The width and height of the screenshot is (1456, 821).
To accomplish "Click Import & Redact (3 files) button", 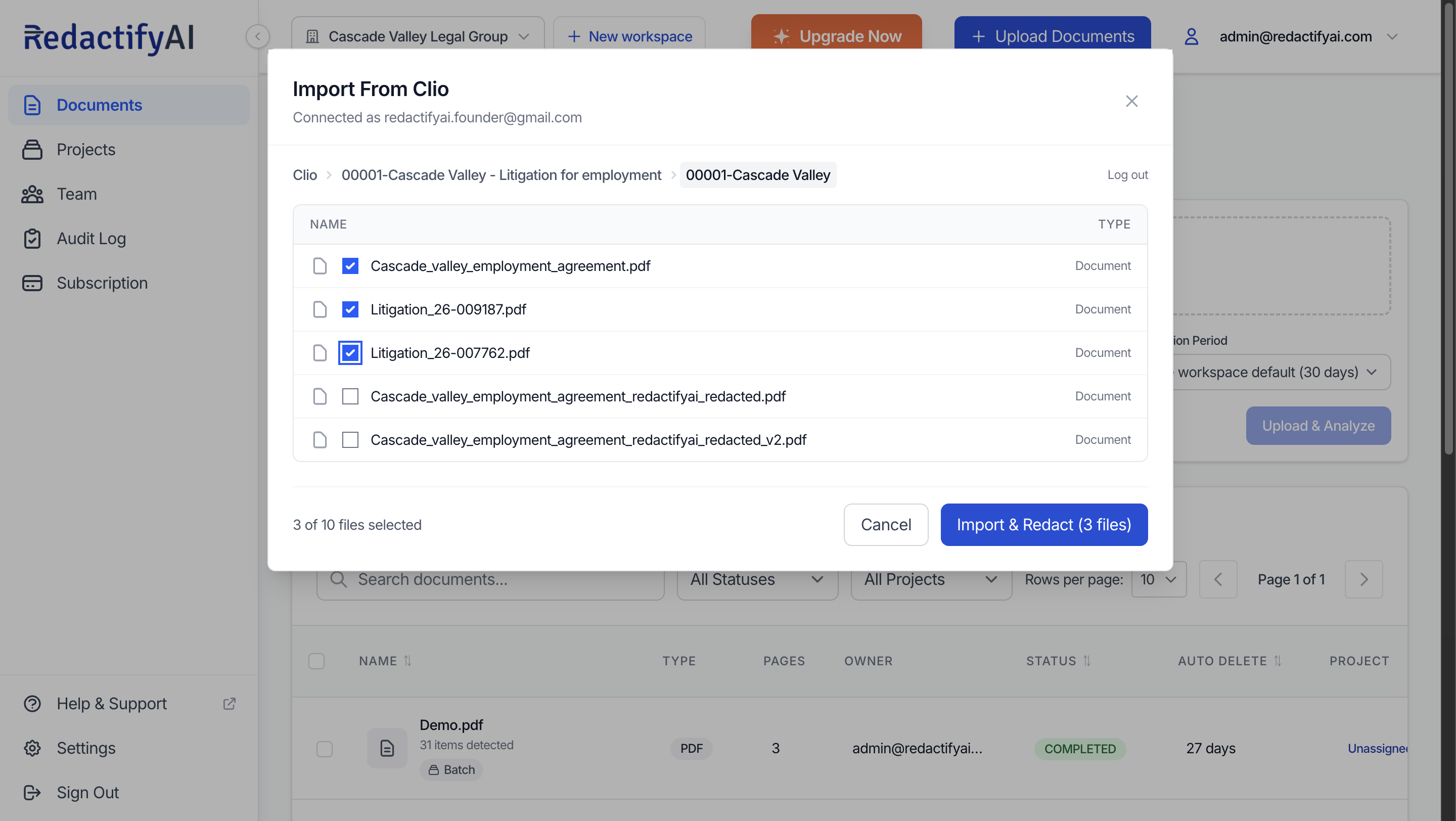I will [1043, 524].
